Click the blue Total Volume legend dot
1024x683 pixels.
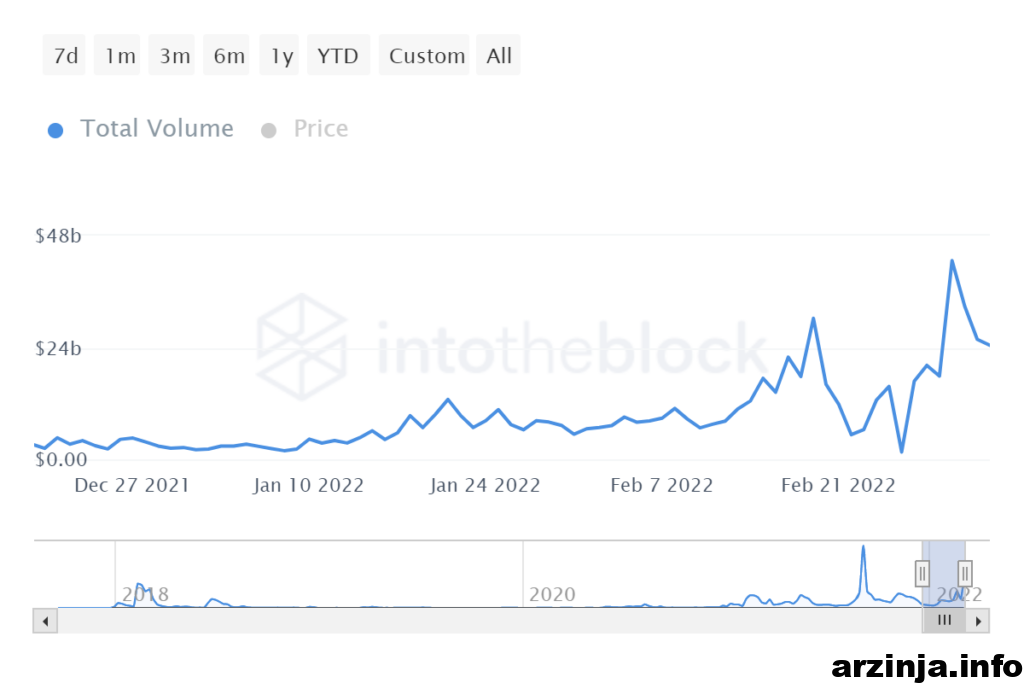click(x=56, y=131)
